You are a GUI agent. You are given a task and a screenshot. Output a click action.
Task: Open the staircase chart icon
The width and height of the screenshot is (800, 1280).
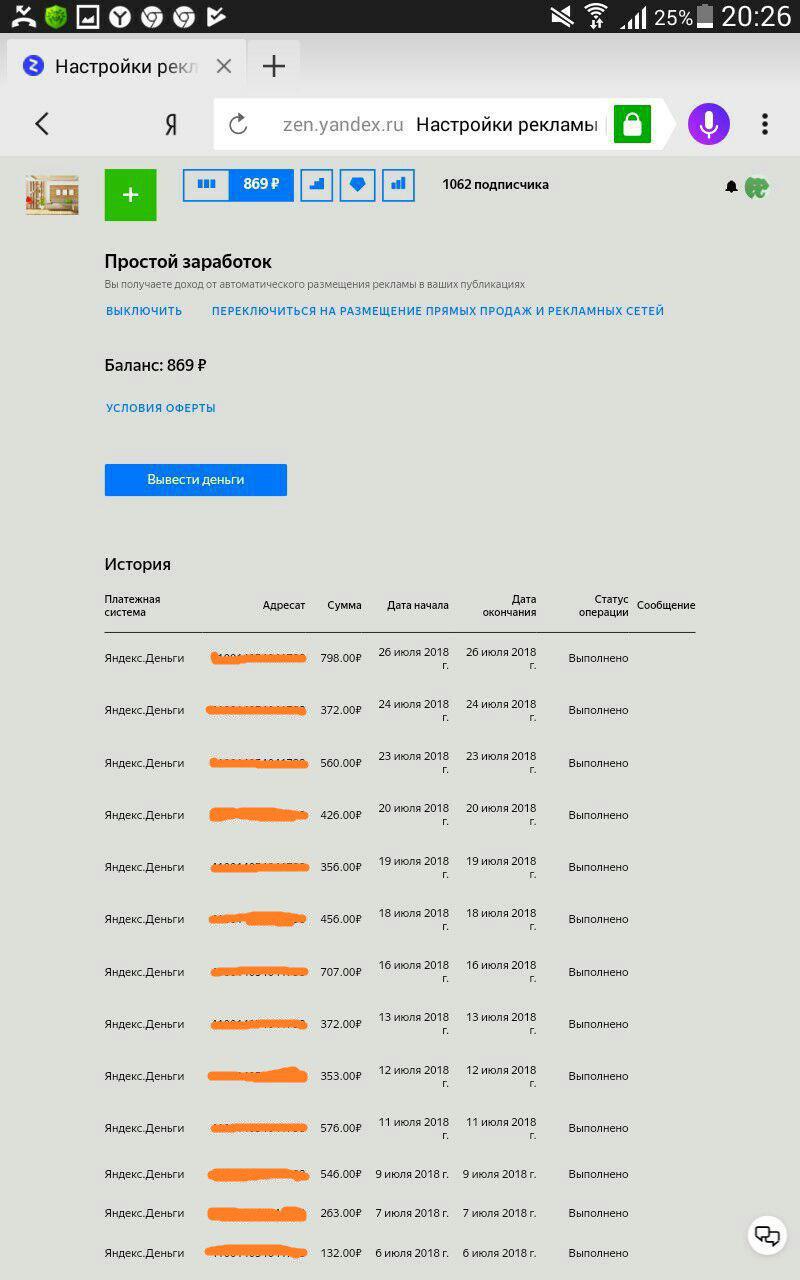[317, 185]
